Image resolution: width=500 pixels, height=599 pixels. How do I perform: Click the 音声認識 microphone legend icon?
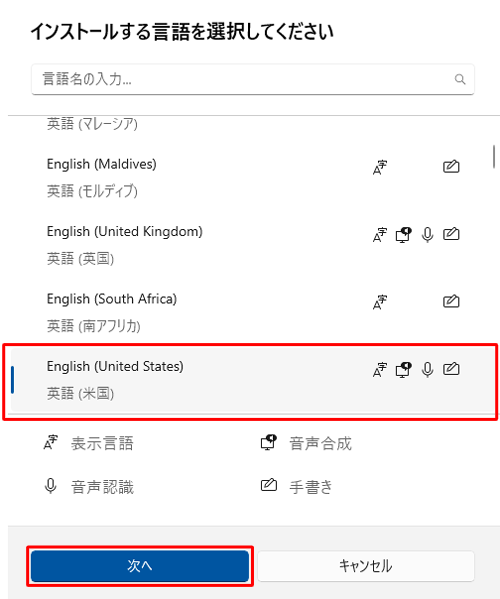(x=50, y=486)
